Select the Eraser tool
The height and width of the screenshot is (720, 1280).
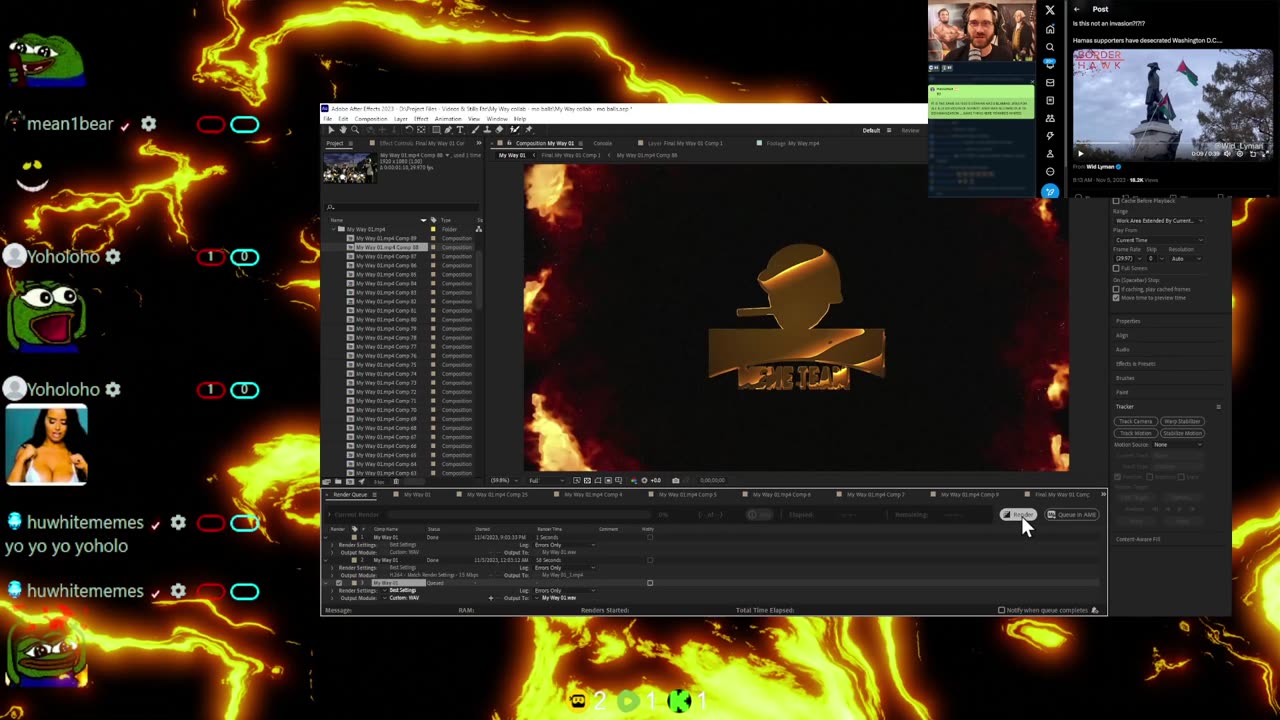click(x=499, y=130)
